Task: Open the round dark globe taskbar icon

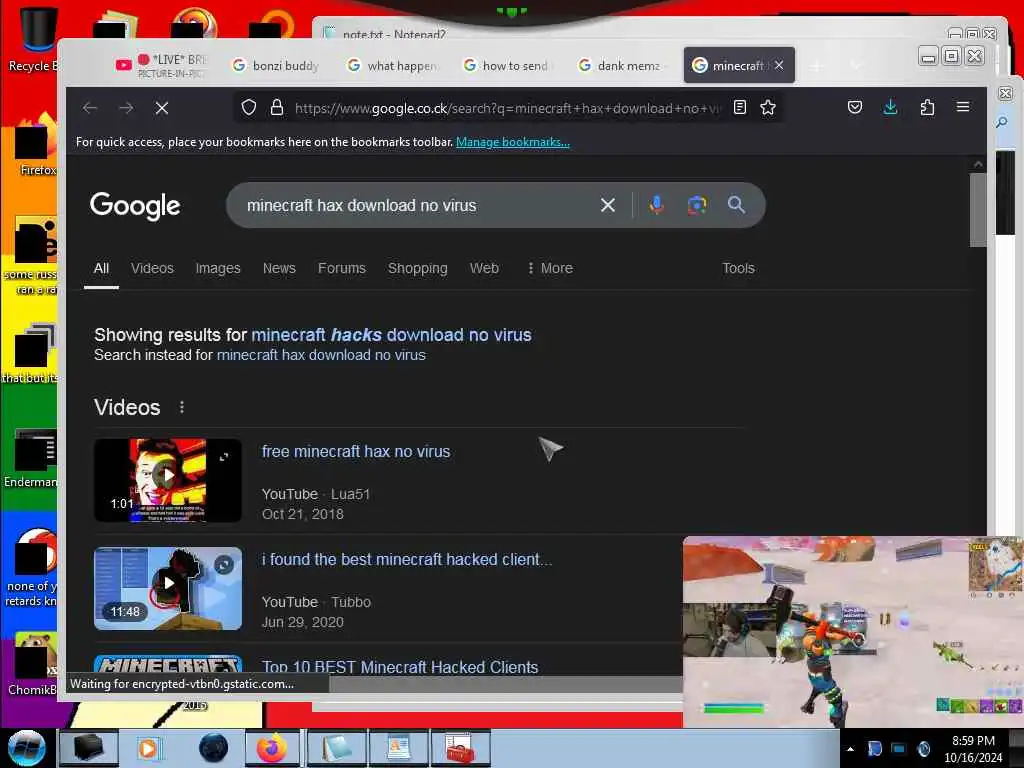Action: pyautogui.click(x=213, y=748)
